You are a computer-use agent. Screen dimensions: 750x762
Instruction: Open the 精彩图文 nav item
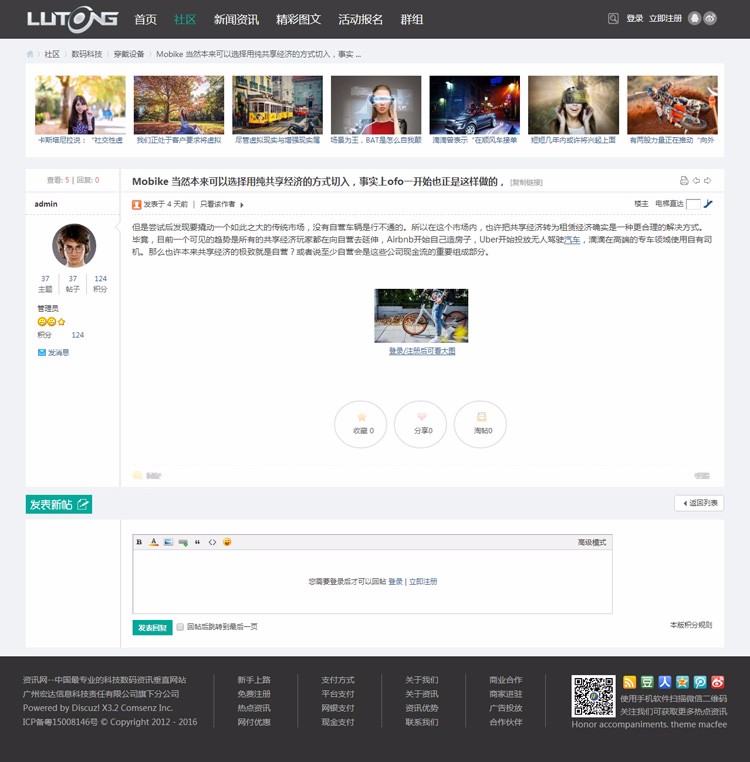(298, 19)
